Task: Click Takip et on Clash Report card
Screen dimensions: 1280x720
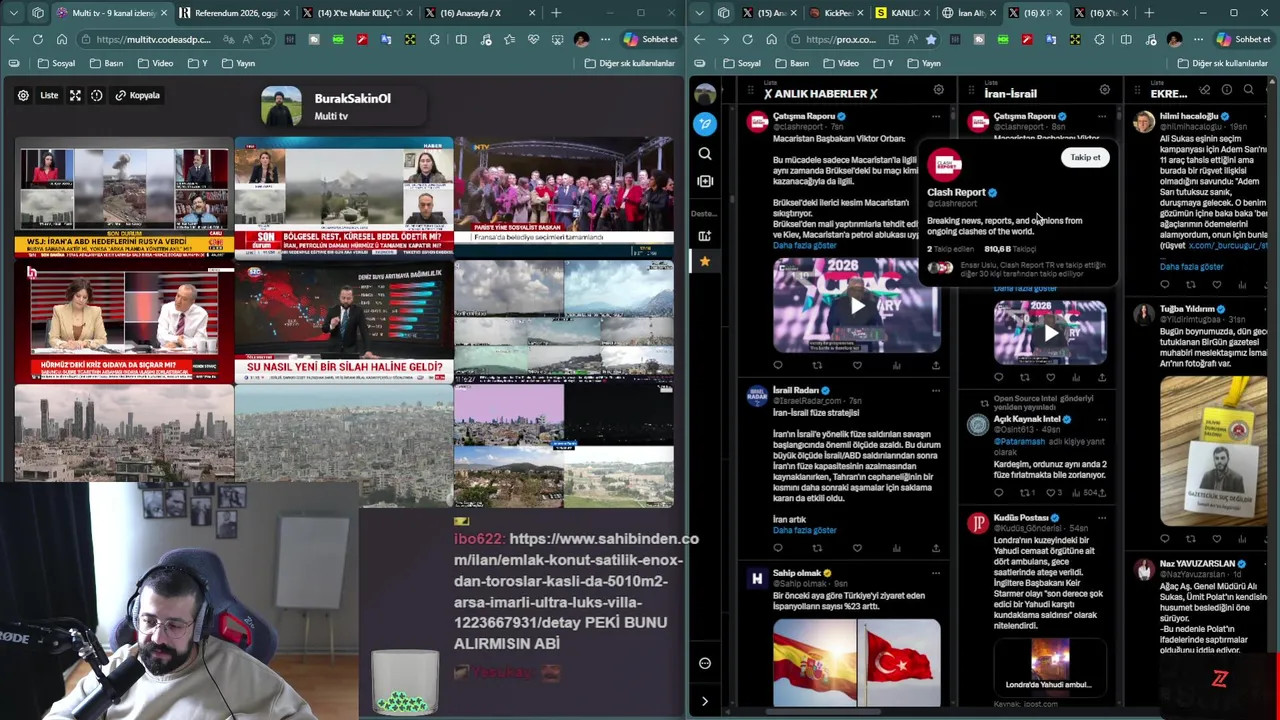Action: click(1085, 157)
